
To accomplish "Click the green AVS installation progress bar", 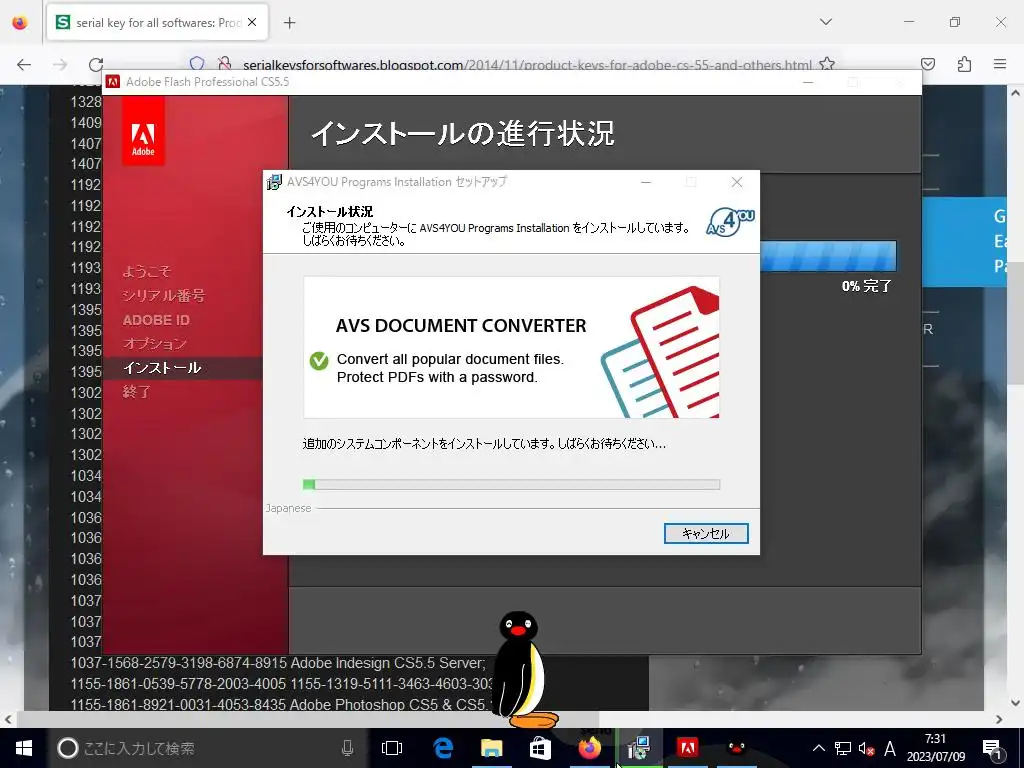I will [511, 485].
